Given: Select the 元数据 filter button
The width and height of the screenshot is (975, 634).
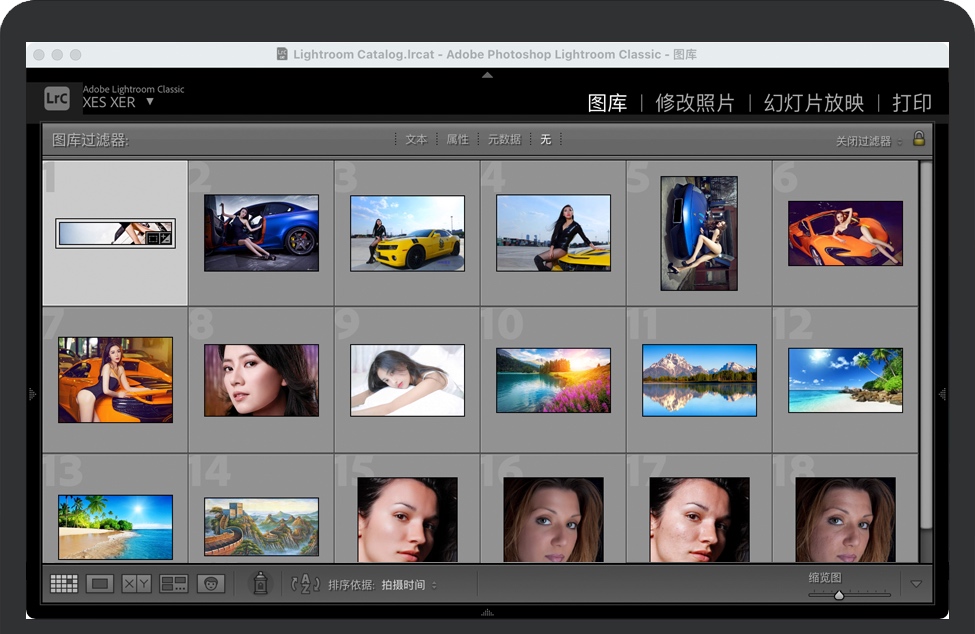Looking at the screenshot, I should coord(504,140).
